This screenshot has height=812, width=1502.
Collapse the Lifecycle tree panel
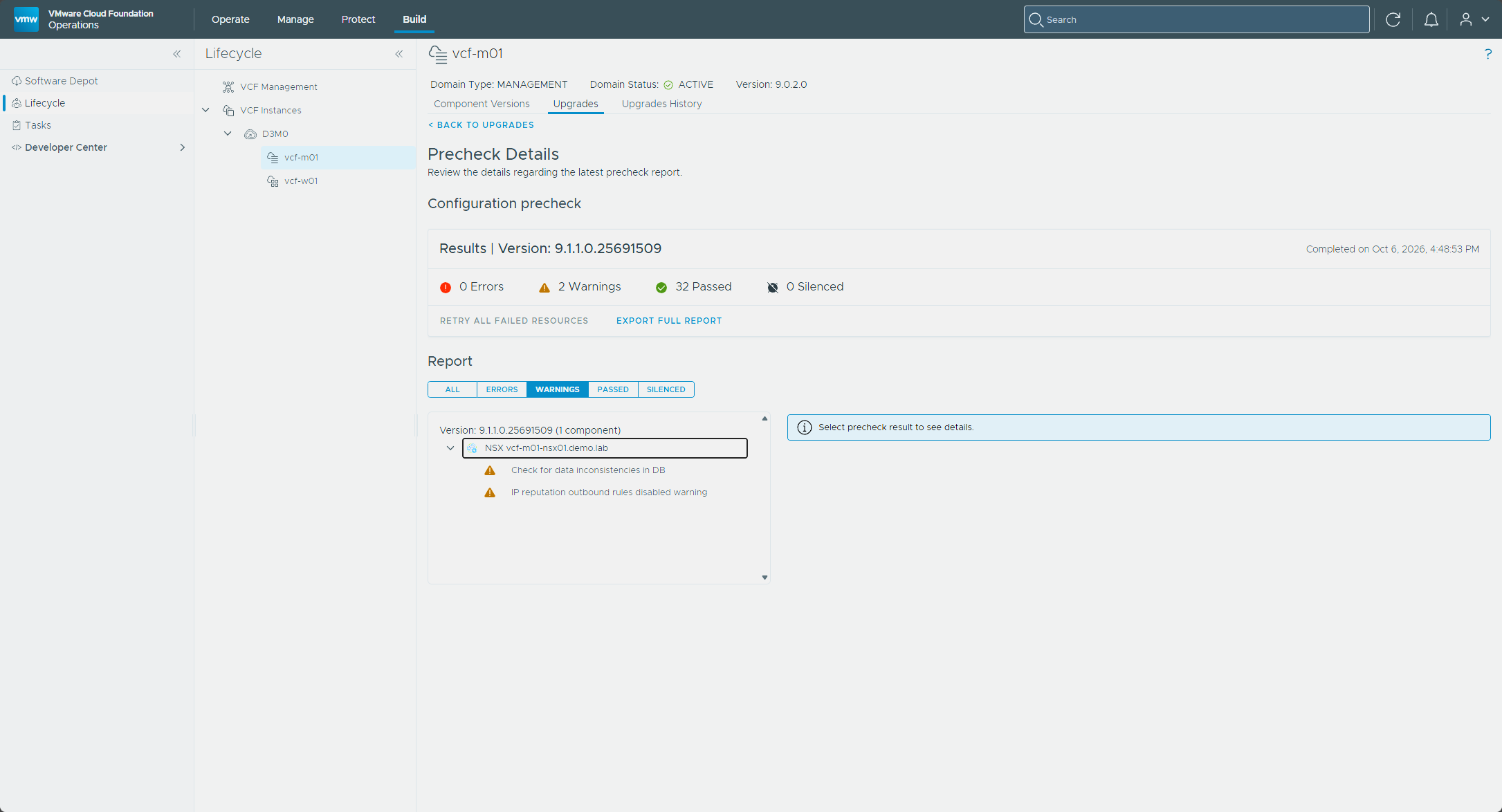click(x=399, y=54)
